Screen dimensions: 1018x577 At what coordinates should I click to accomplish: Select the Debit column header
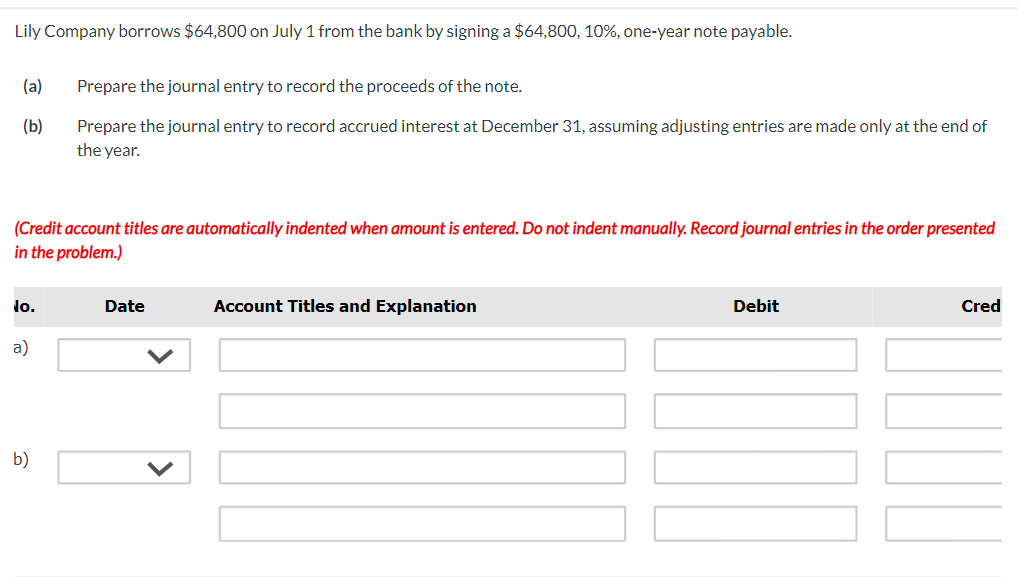[755, 306]
